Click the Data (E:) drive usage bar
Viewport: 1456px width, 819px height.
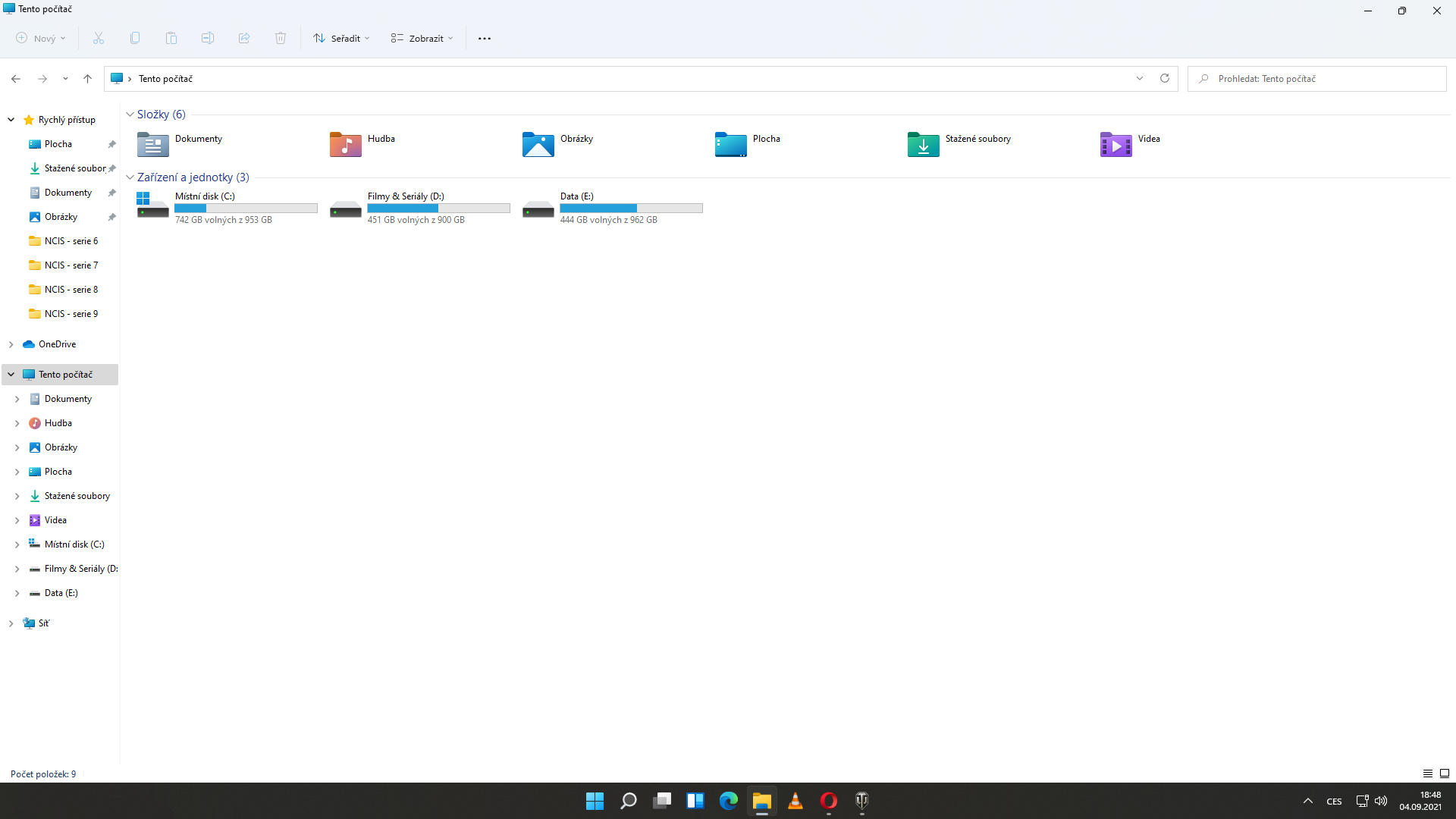[631, 208]
